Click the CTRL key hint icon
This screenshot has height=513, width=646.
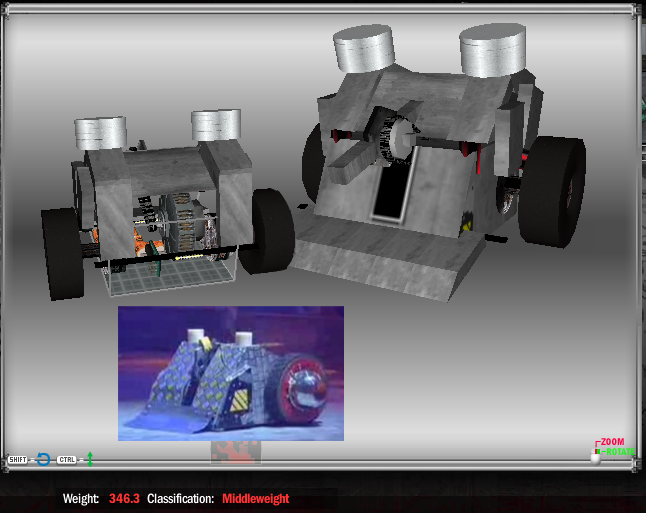[67, 459]
